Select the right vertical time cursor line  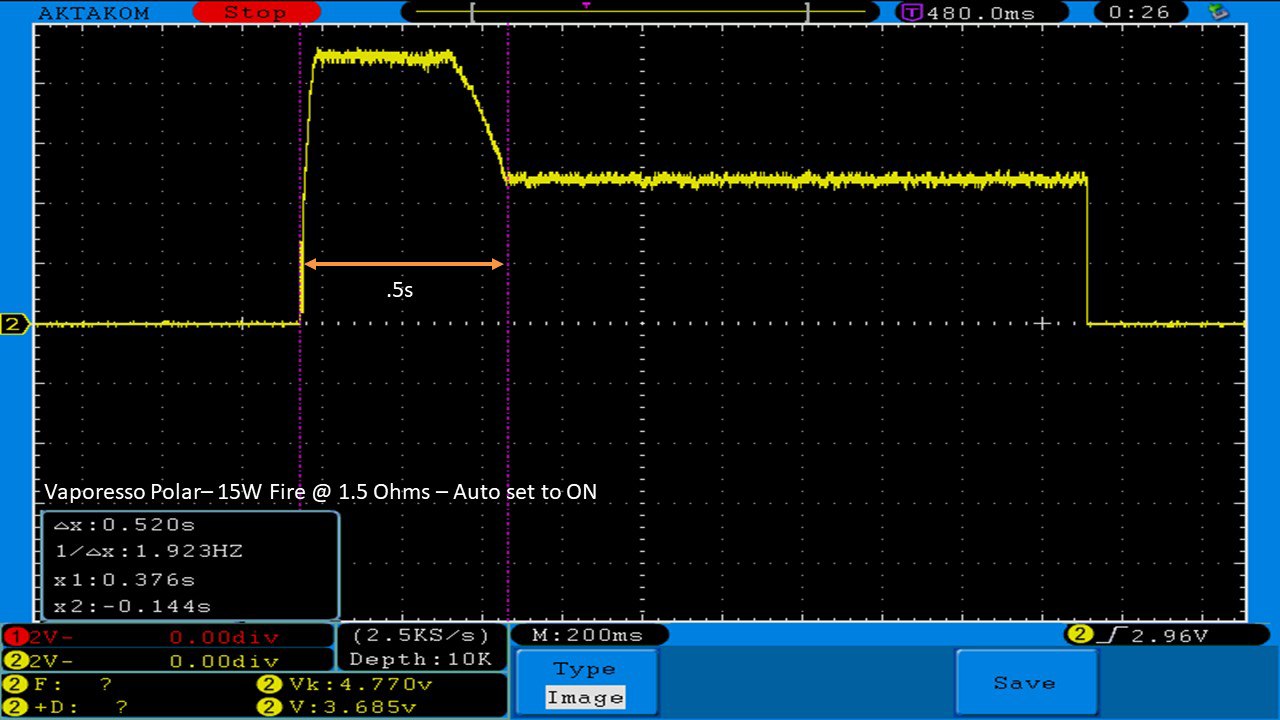click(508, 400)
